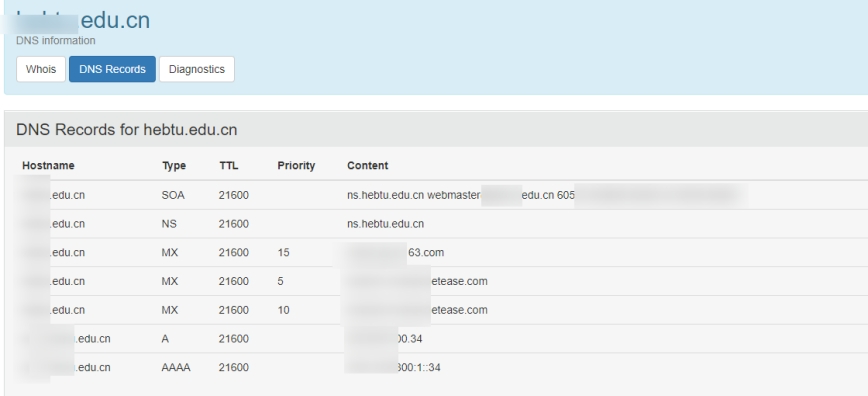Viewport: 868px width, 396px height.
Task: Click the DNS Records for hebtu.edu.cn heading
Action: [x=127, y=130]
